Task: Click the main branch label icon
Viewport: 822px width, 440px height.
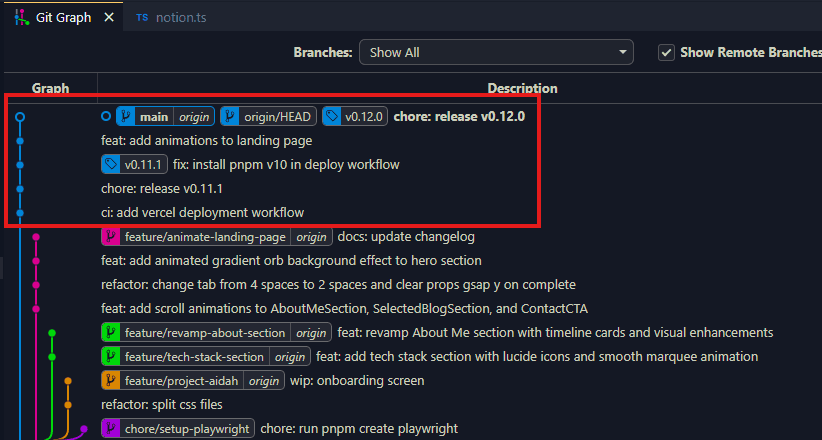Action: coord(126,116)
